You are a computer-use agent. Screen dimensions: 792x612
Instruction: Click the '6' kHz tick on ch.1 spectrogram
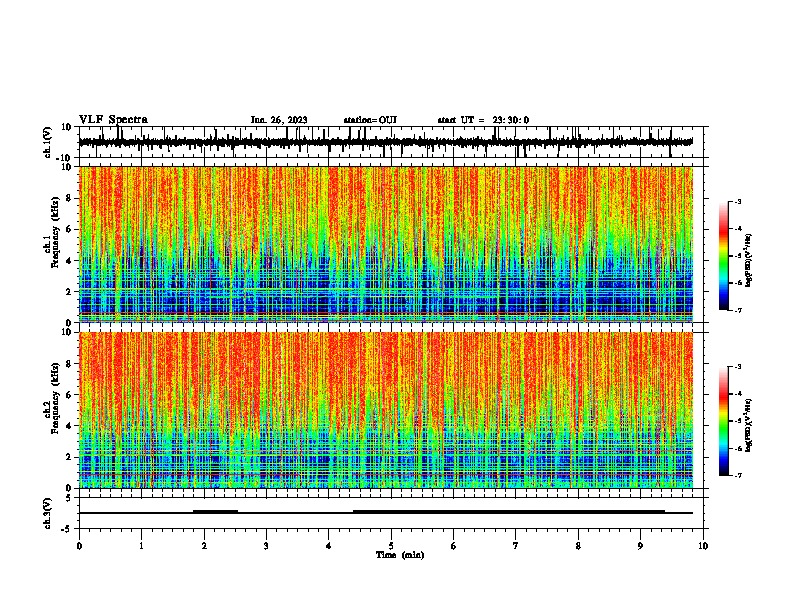70,229
